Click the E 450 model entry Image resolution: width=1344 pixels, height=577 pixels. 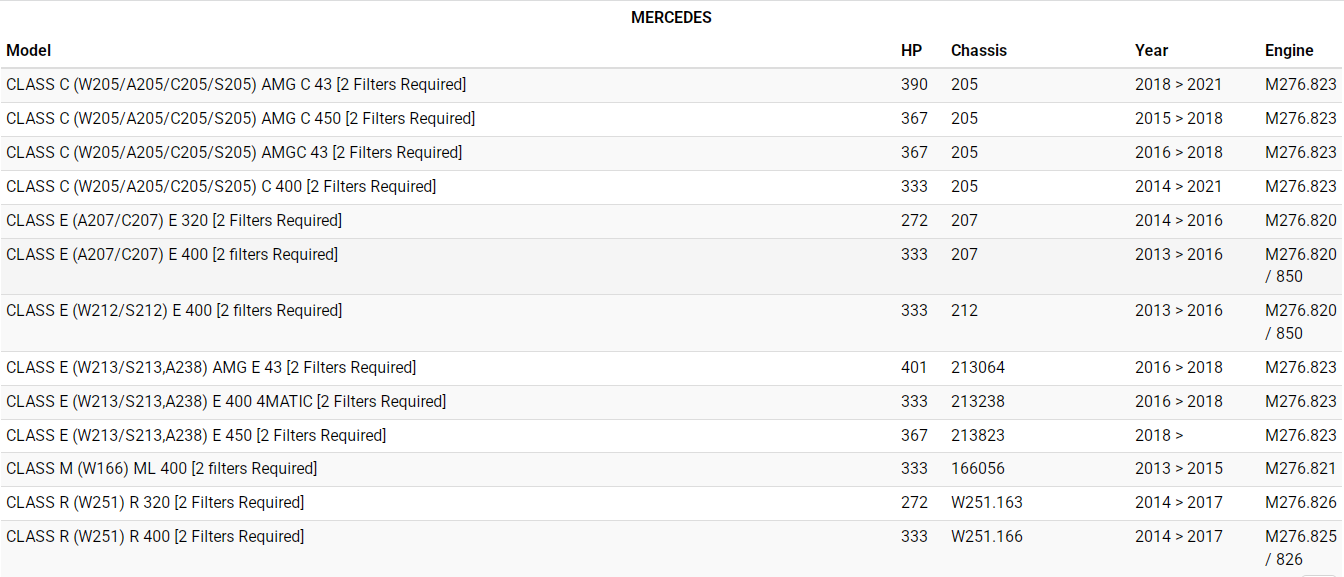tap(196, 436)
